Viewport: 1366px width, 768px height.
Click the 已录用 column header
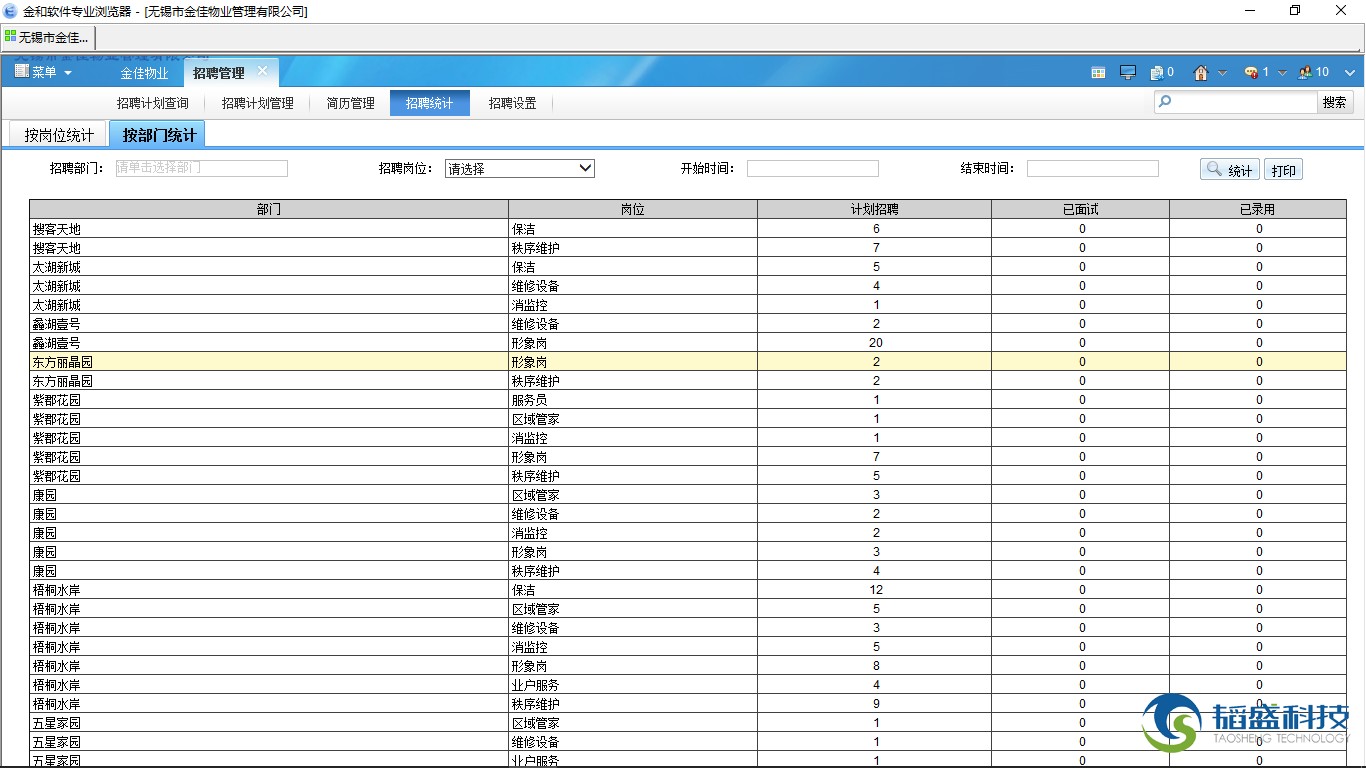(1257, 209)
